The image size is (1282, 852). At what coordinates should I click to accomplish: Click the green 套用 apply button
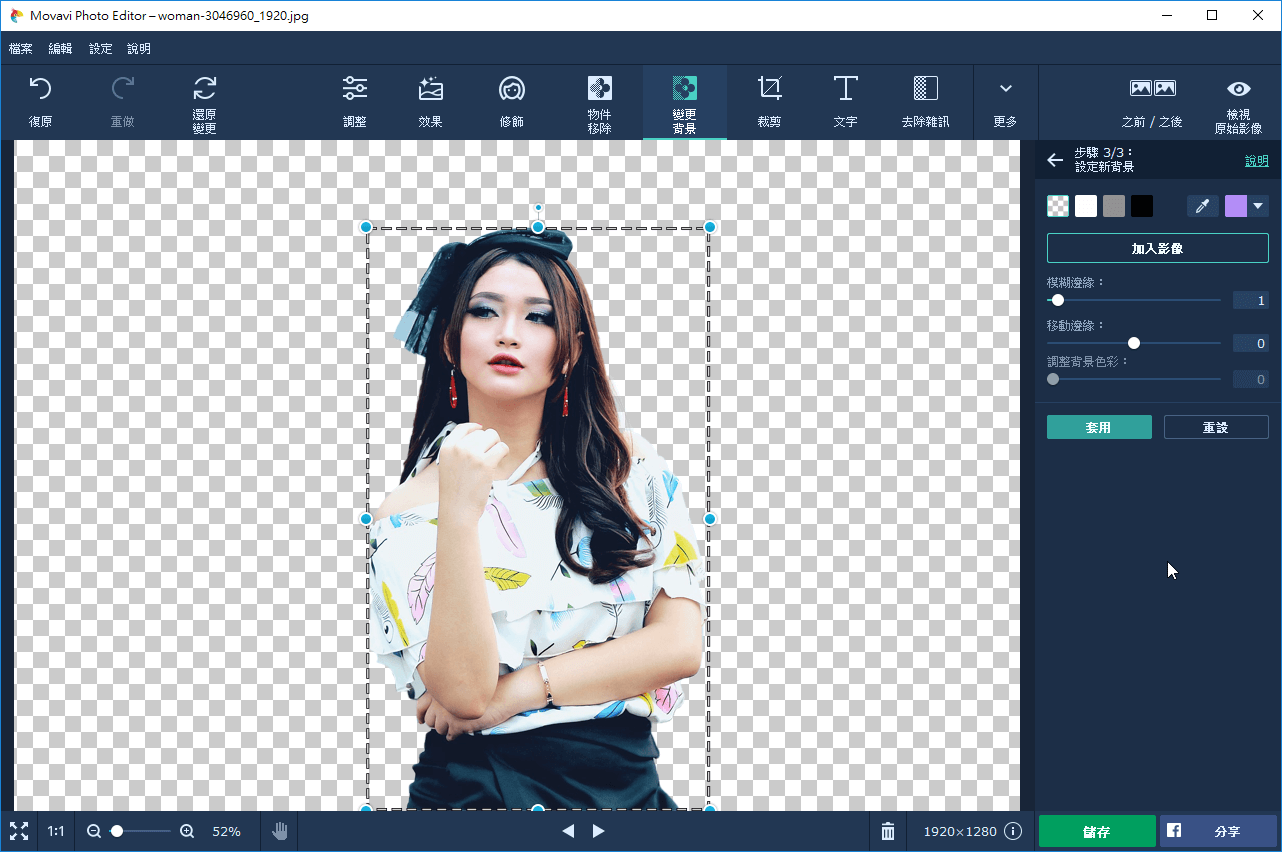click(1099, 427)
